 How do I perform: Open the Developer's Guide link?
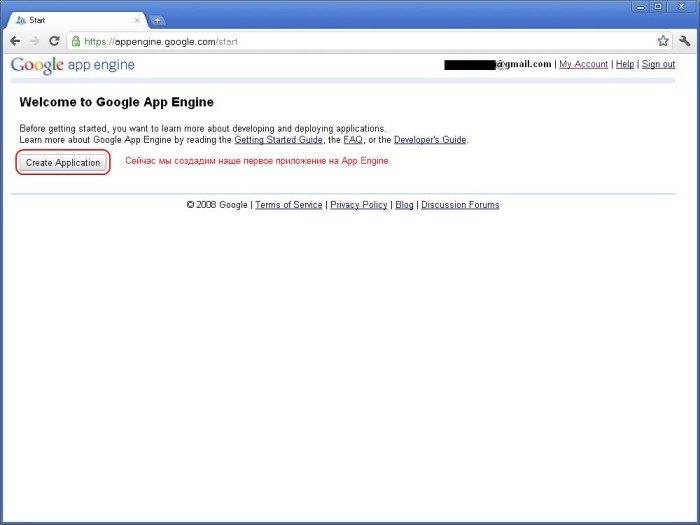click(x=430, y=140)
